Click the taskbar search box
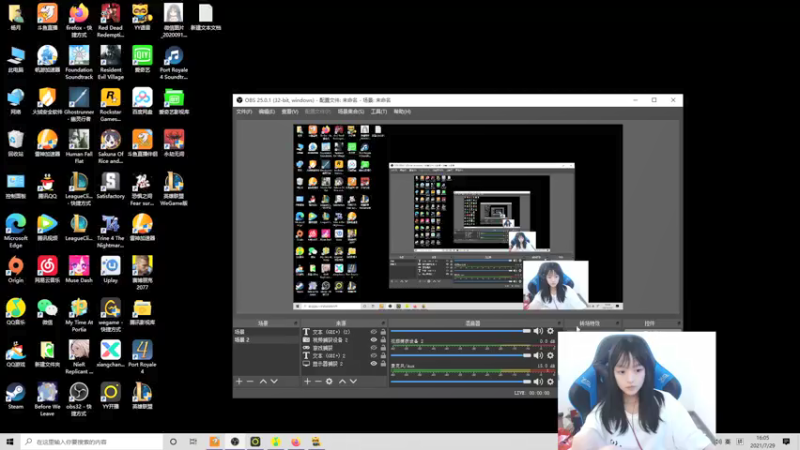The width and height of the screenshot is (800, 450). [x=92, y=441]
